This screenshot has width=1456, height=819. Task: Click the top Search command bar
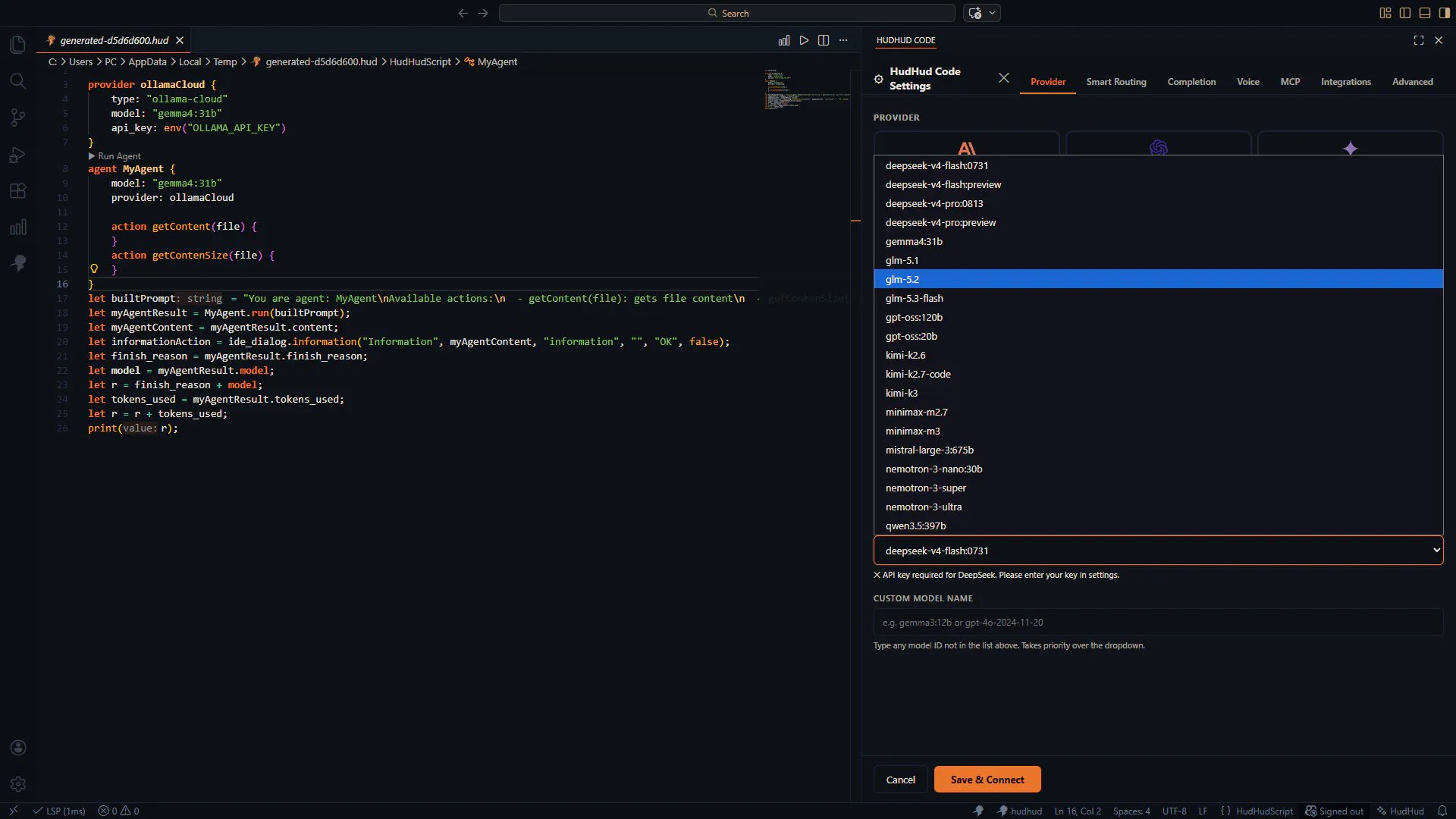(x=727, y=13)
